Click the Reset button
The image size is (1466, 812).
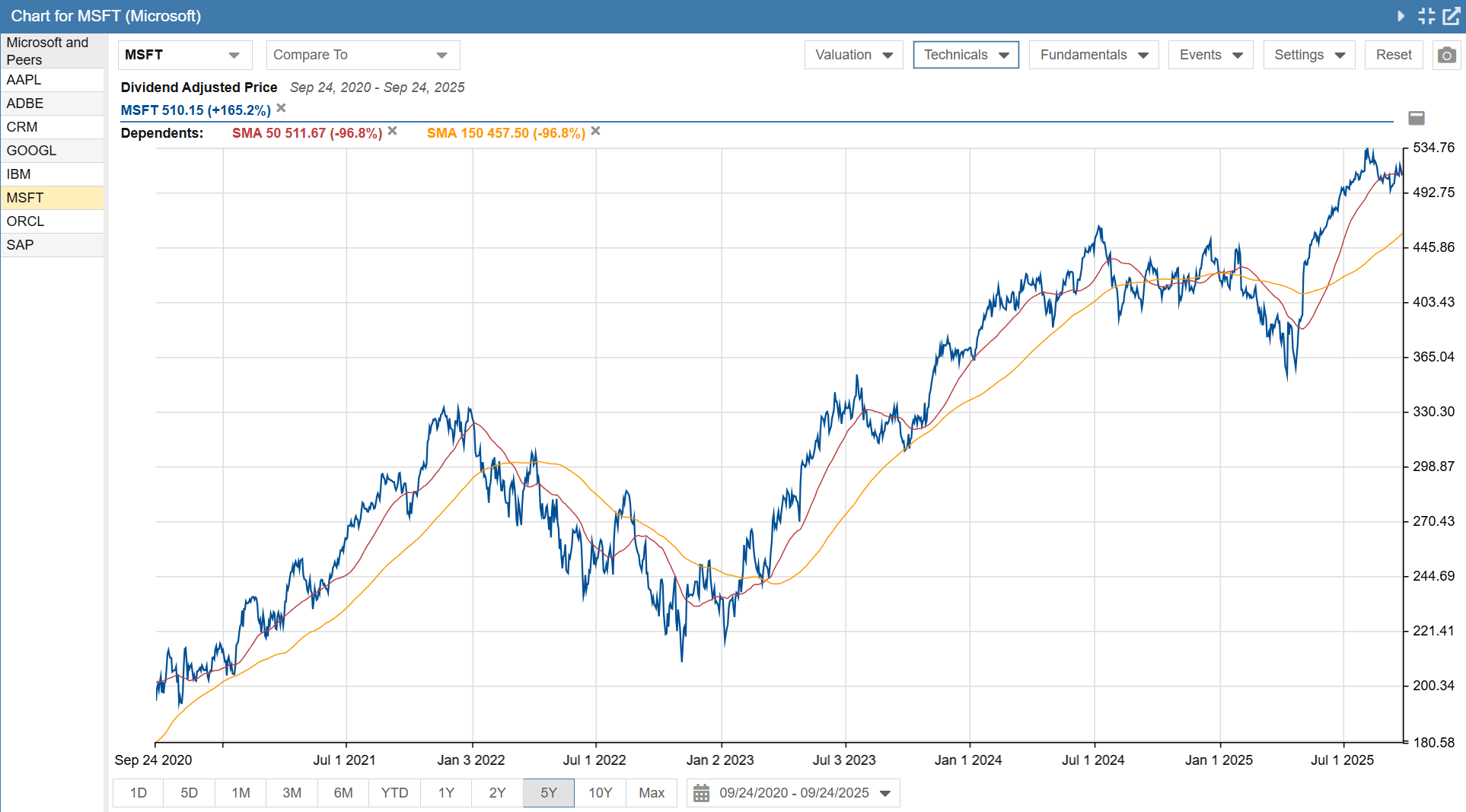click(1393, 55)
